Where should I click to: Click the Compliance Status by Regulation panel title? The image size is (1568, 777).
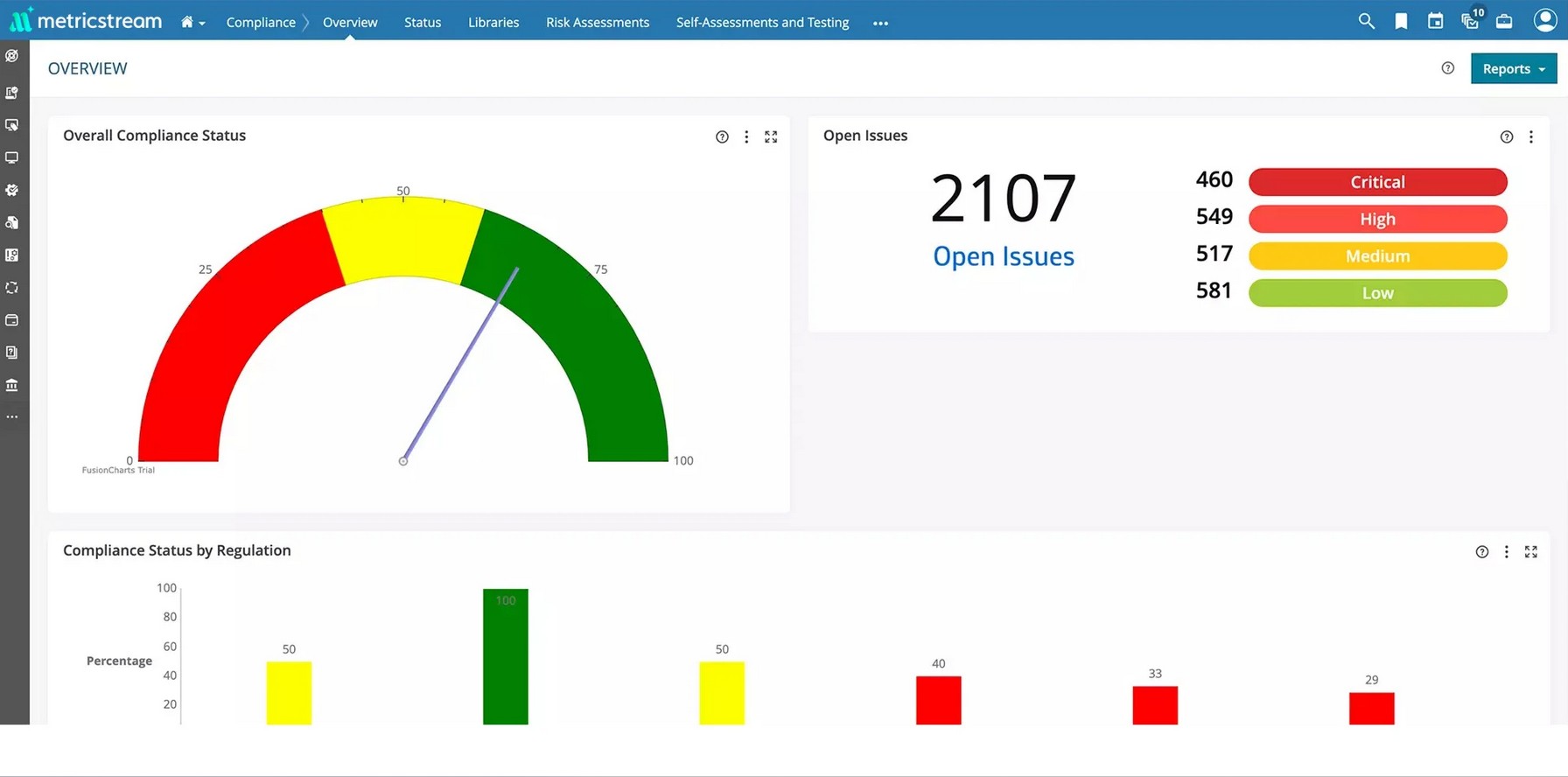177,550
